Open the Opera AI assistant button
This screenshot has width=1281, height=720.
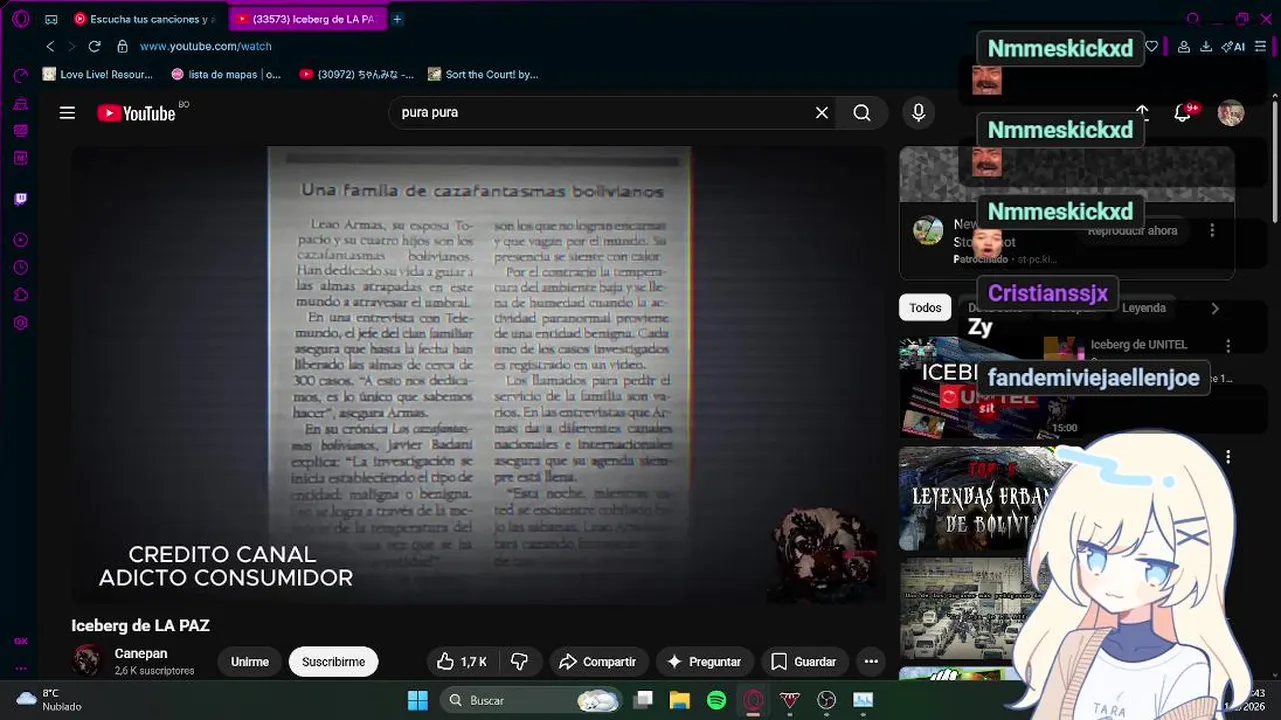click(1233, 46)
